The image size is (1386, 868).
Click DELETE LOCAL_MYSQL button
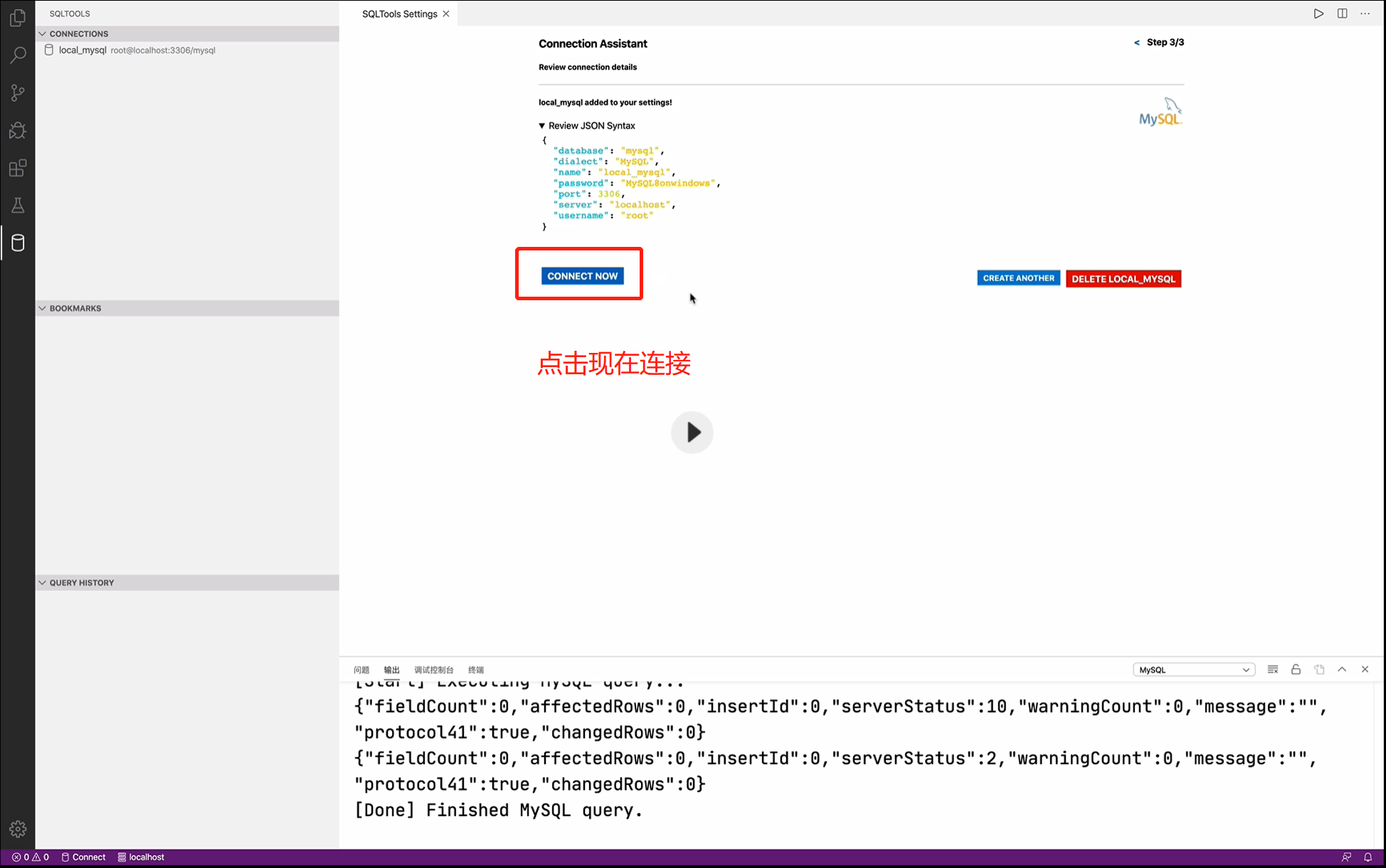pyautogui.click(x=1123, y=279)
